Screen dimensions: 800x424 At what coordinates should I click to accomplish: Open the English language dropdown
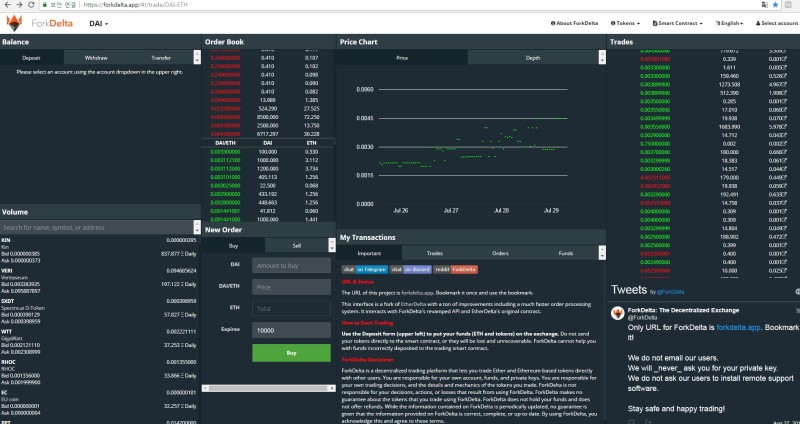pyautogui.click(x=729, y=23)
